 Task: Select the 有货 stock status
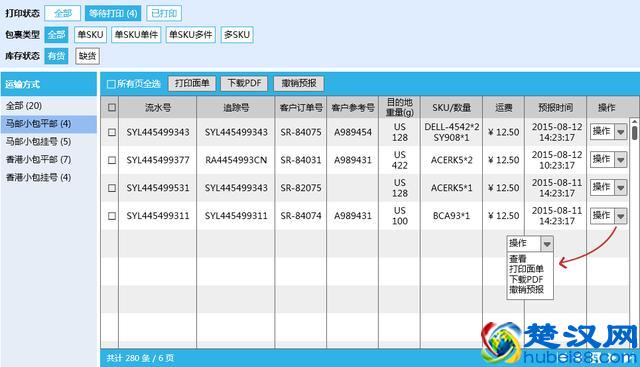click(x=56, y=56)
